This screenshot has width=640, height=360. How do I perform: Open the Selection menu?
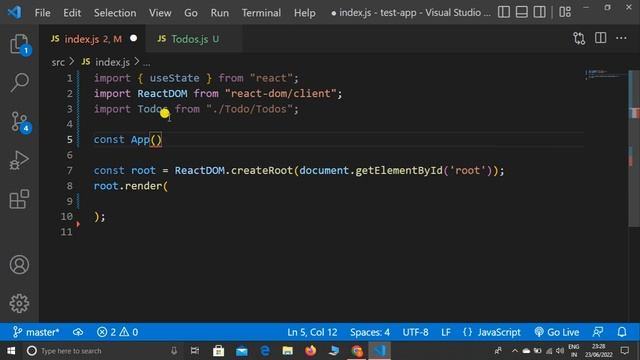point(115,13)
